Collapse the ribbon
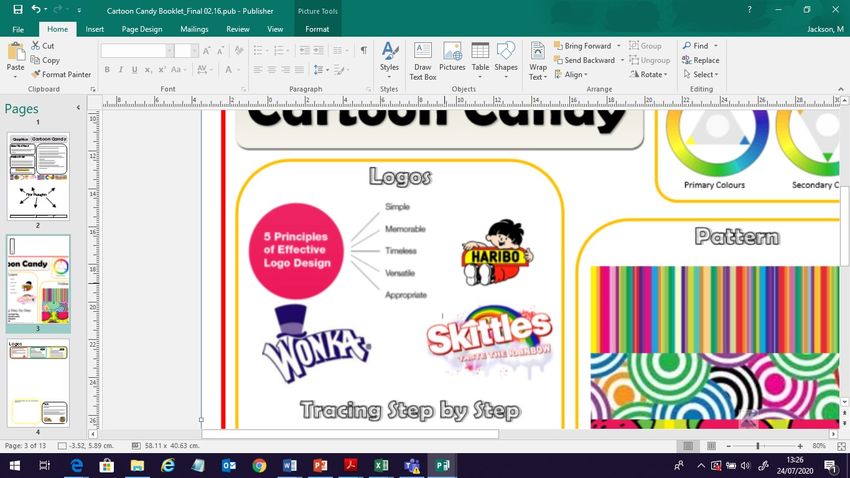 tap(841, 89)
